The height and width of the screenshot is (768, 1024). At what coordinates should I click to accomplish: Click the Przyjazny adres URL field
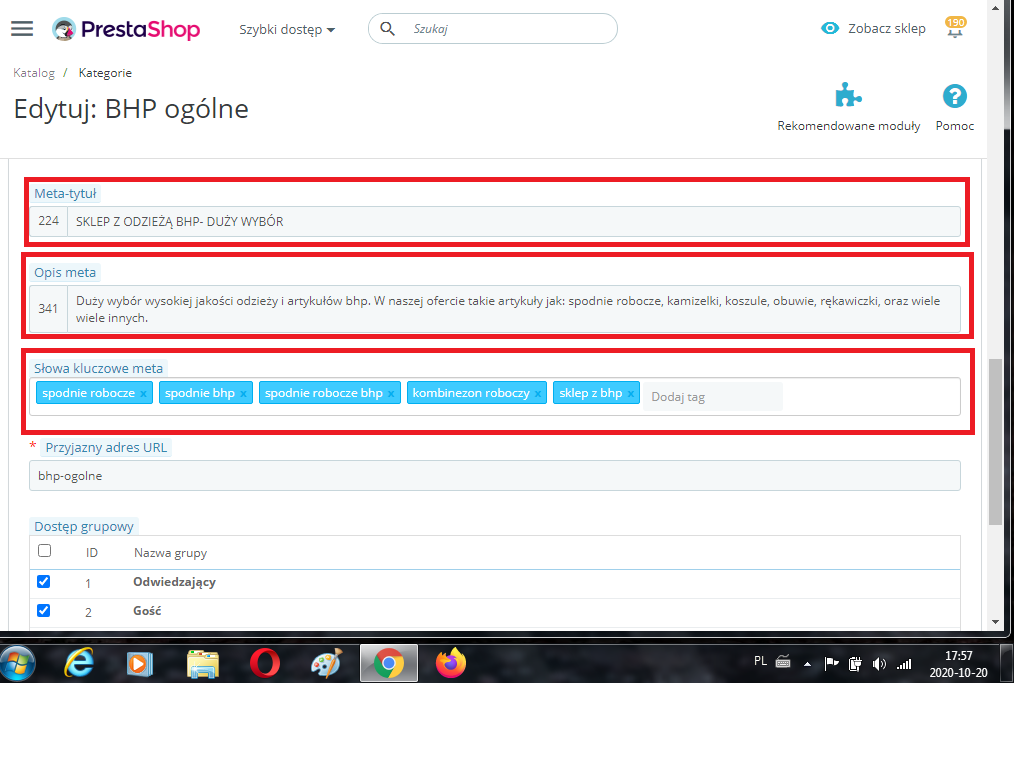click(494, 475)
